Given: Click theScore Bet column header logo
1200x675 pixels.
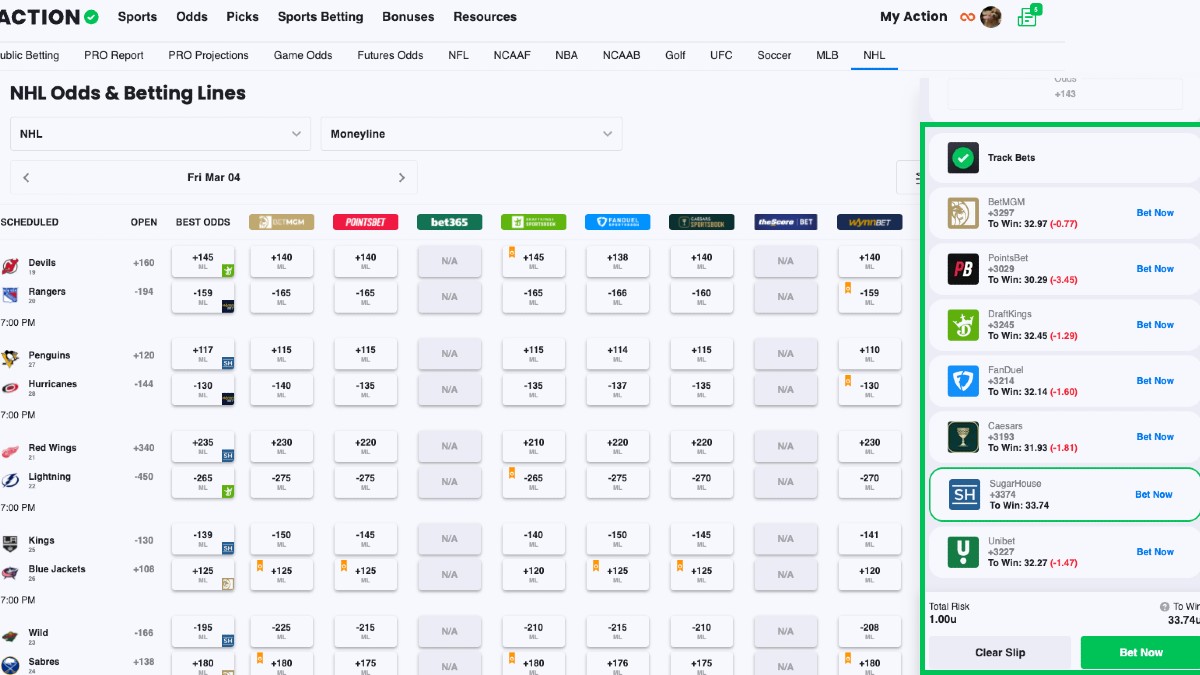Looking at the screenshot, I should (785, 222).
